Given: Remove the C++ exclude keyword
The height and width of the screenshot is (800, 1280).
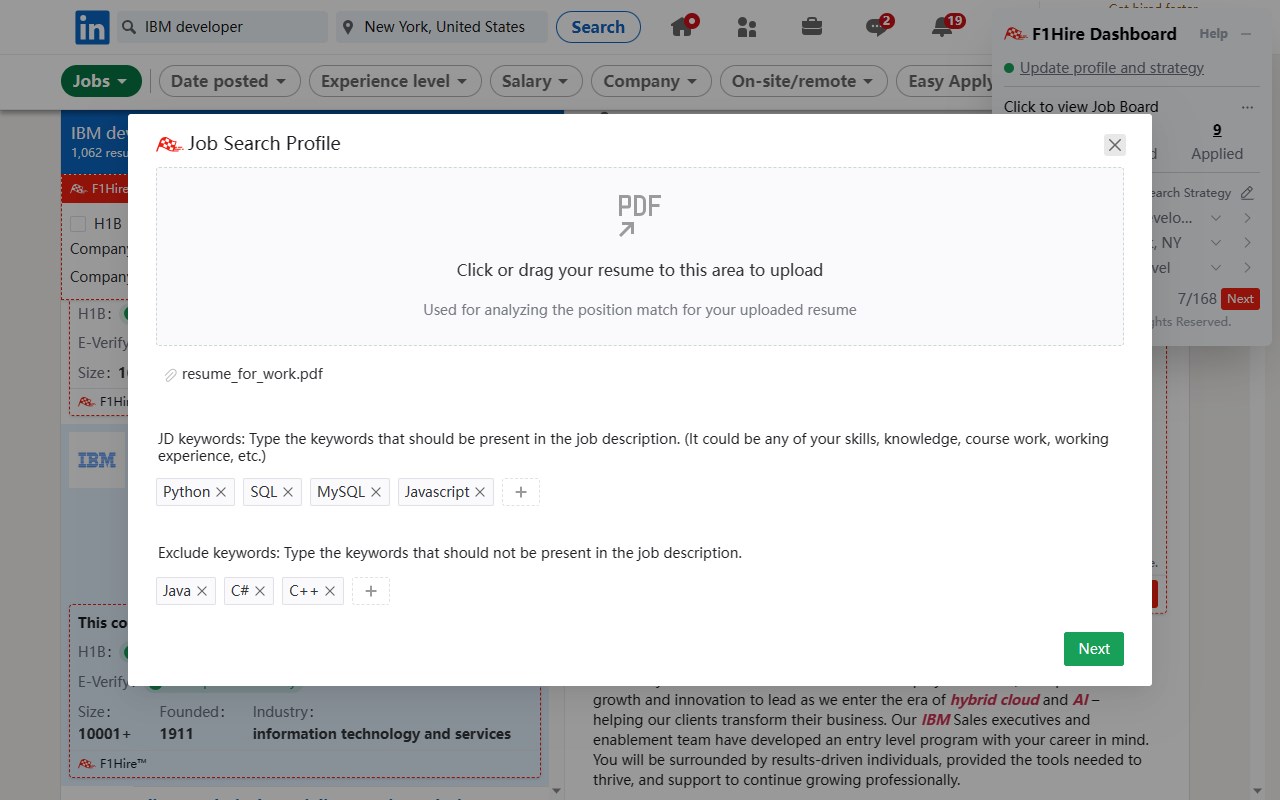Looking at the screenshot, I should click(330, 591).
